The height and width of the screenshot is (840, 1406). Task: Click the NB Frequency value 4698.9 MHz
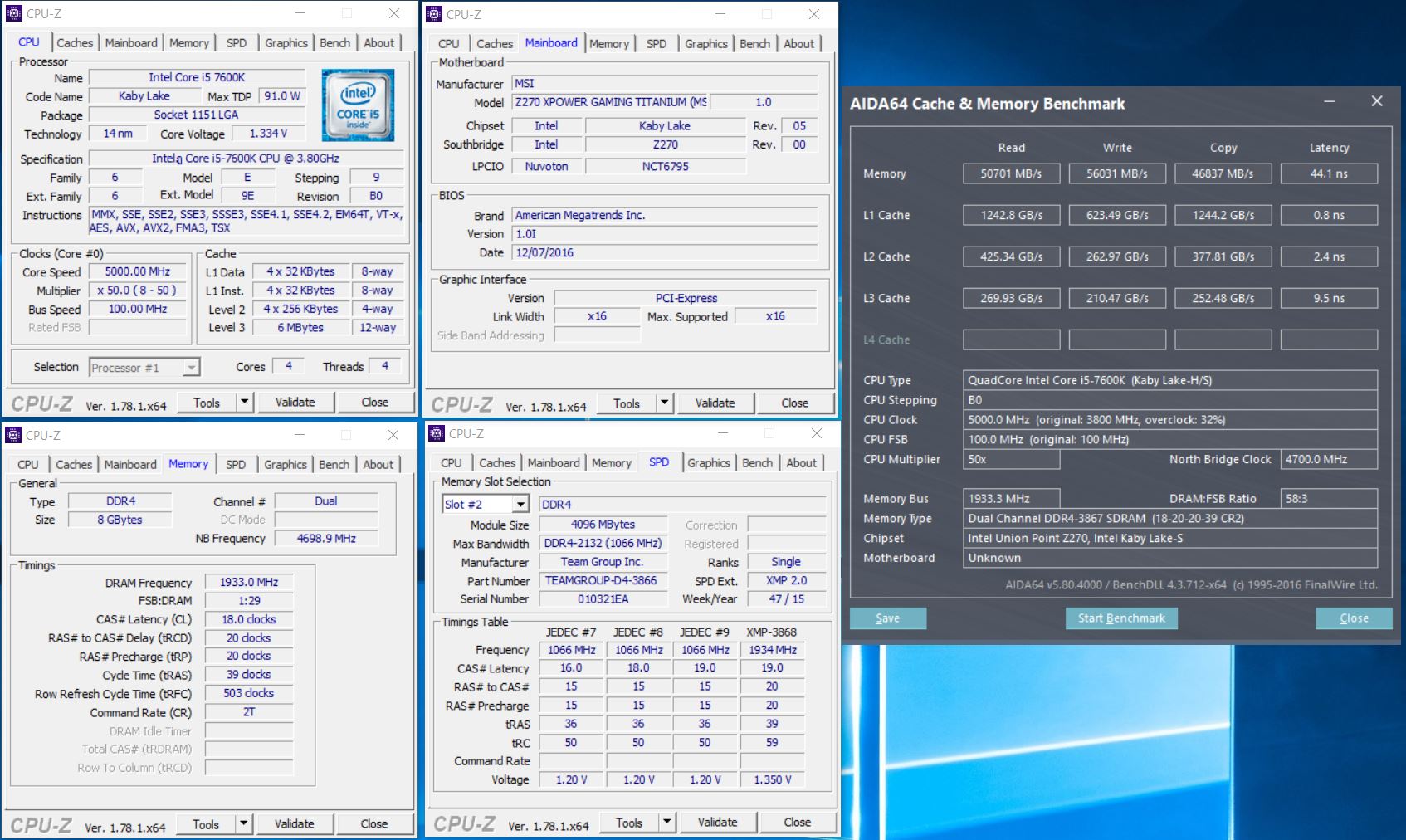(326, 538)
